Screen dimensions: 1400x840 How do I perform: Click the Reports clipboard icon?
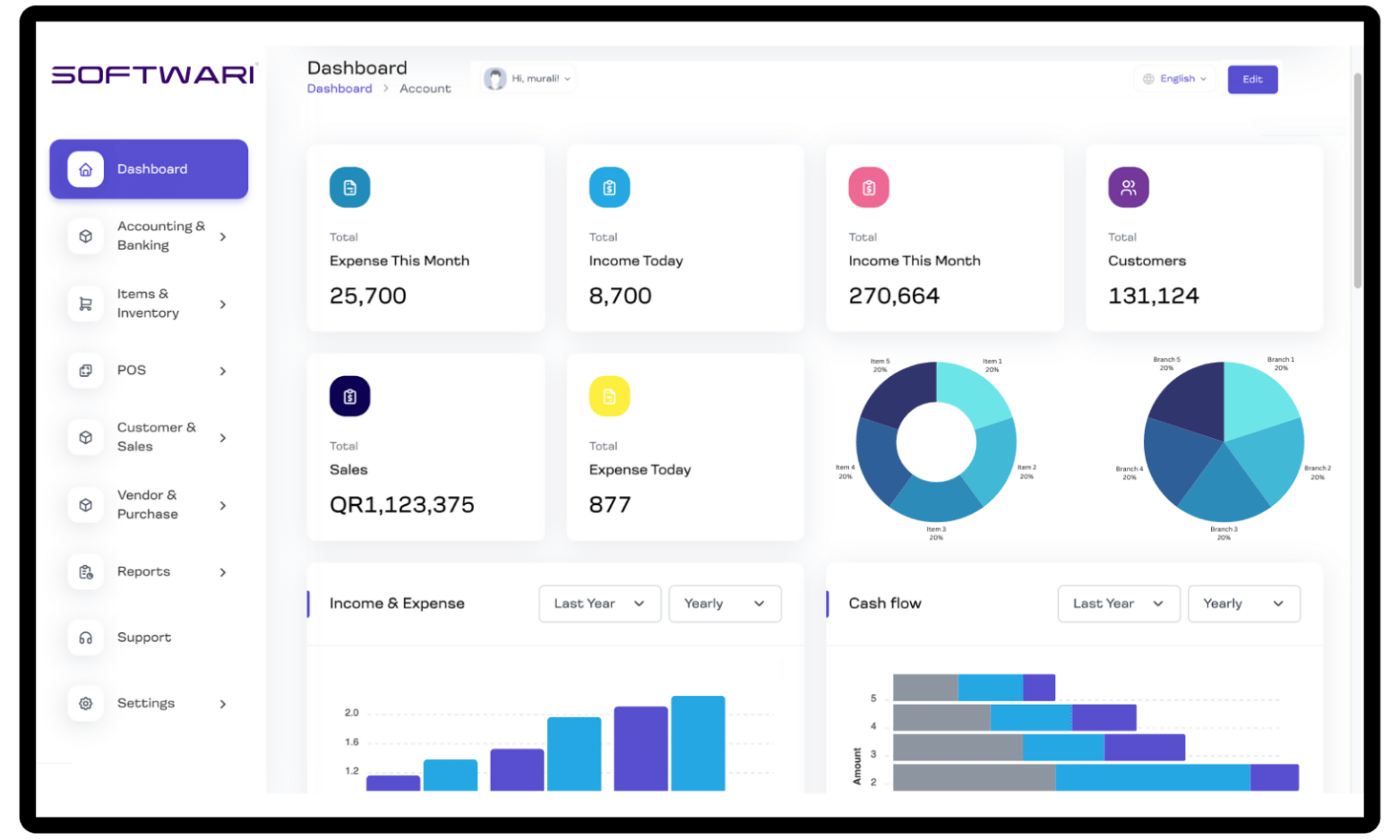pos(86,572)
